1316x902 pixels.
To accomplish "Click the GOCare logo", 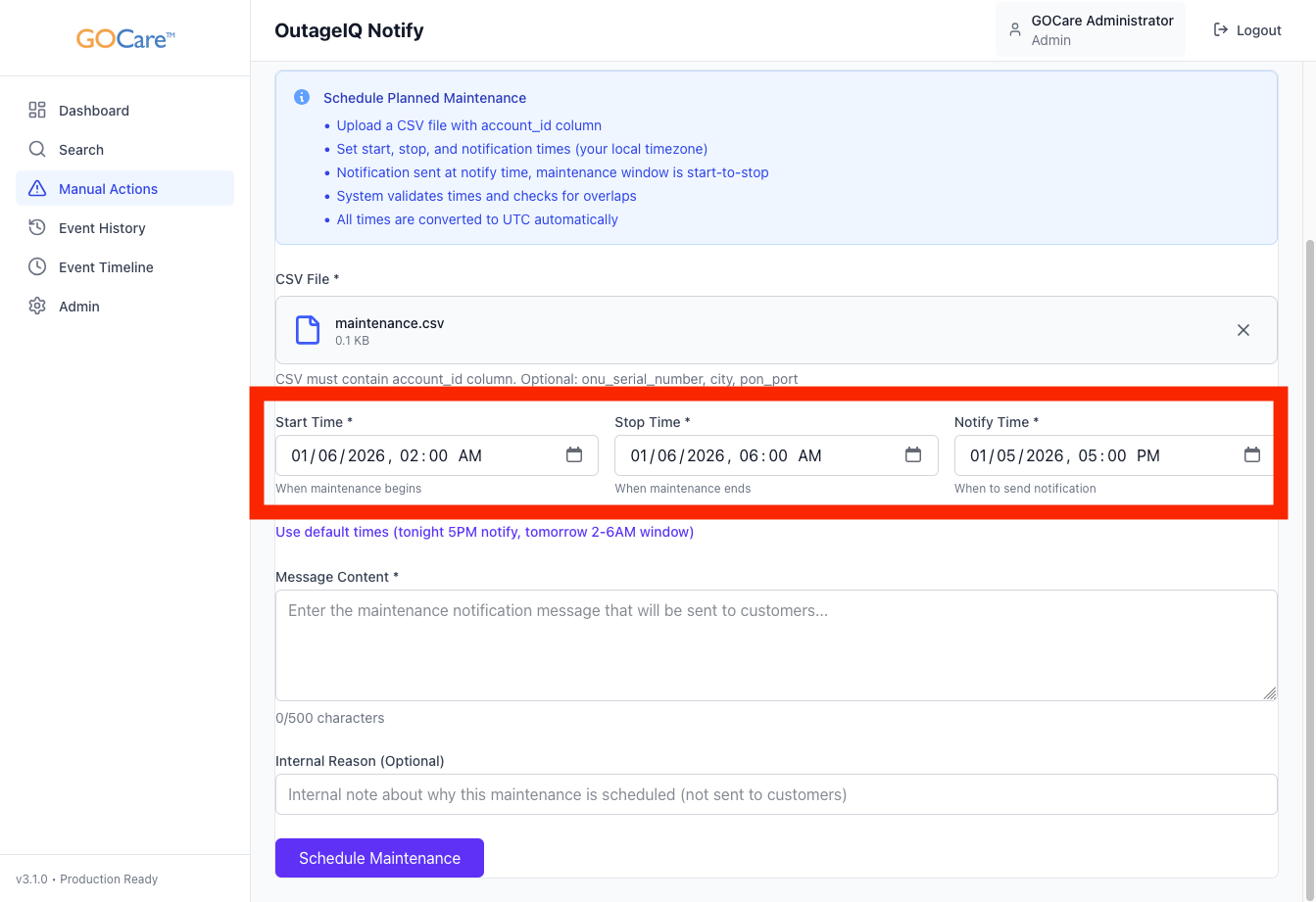I will click(x=125, y=39).
